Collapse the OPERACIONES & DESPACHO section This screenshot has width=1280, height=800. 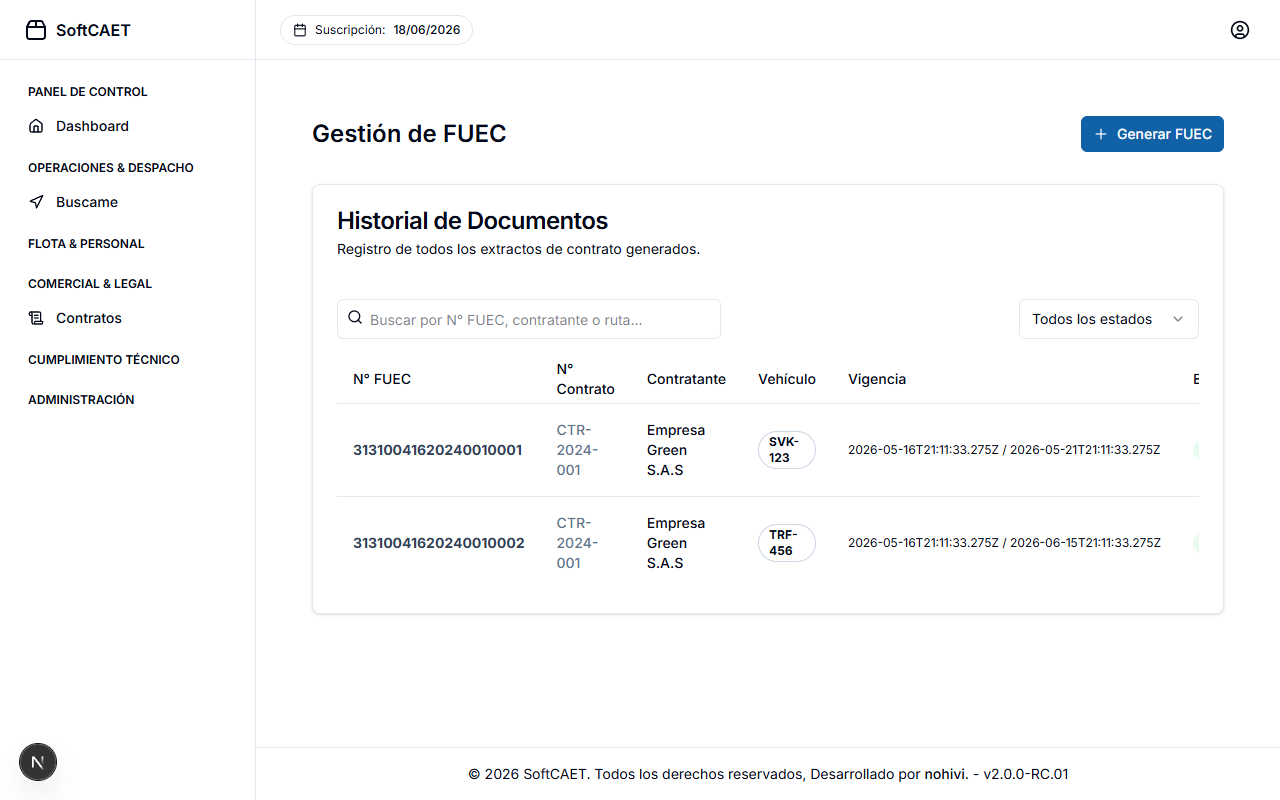(x=111, y=168)
